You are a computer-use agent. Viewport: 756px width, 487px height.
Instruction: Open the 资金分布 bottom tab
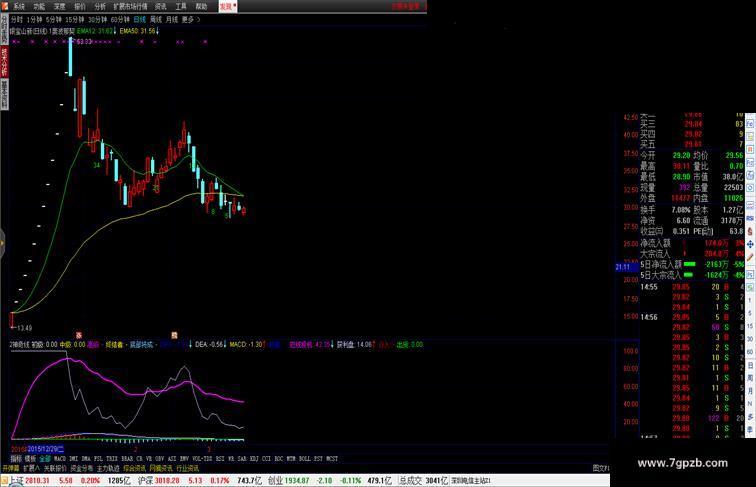81,468
